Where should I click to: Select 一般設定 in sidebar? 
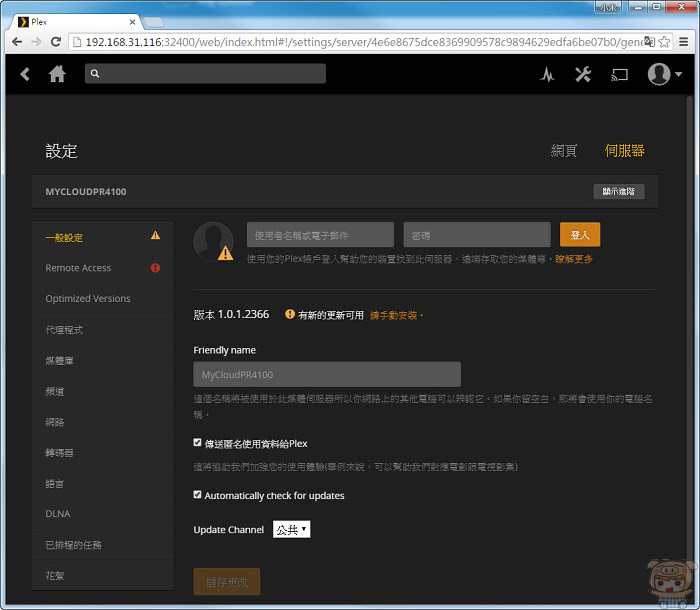(103, 237)
